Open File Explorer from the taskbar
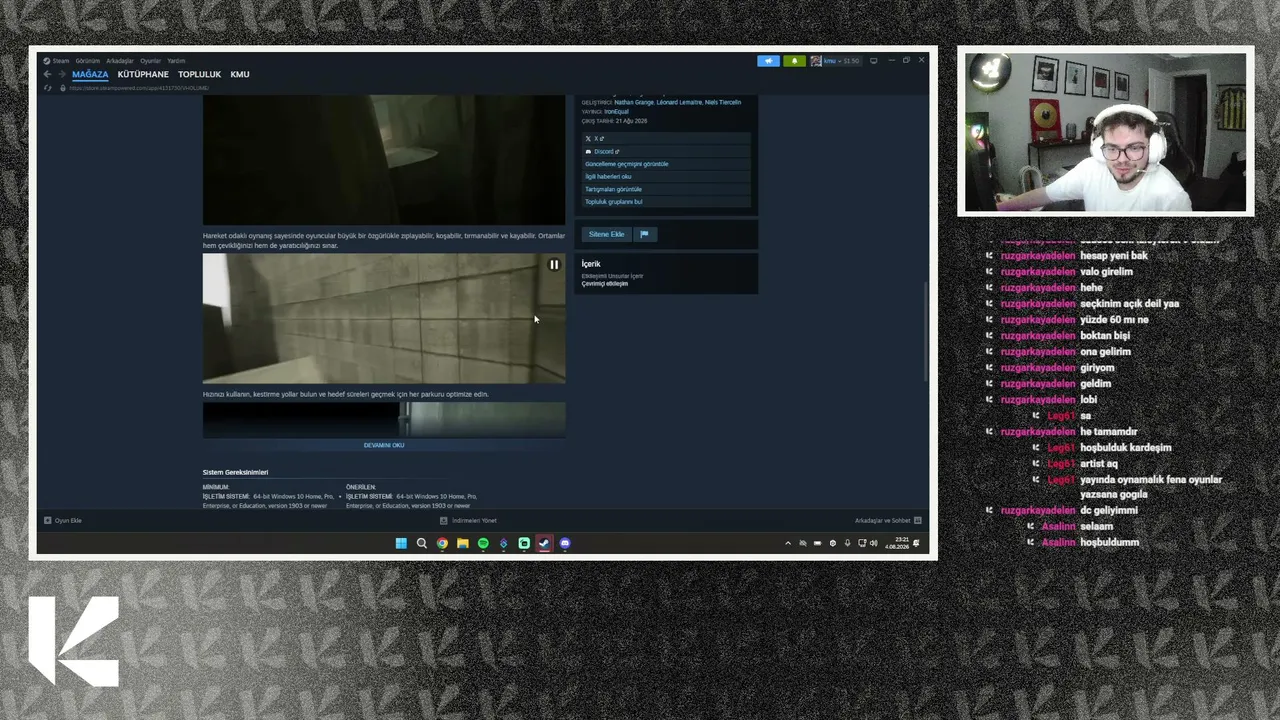This screenshot has height=720, width=1280. click(x=463, y=543)
